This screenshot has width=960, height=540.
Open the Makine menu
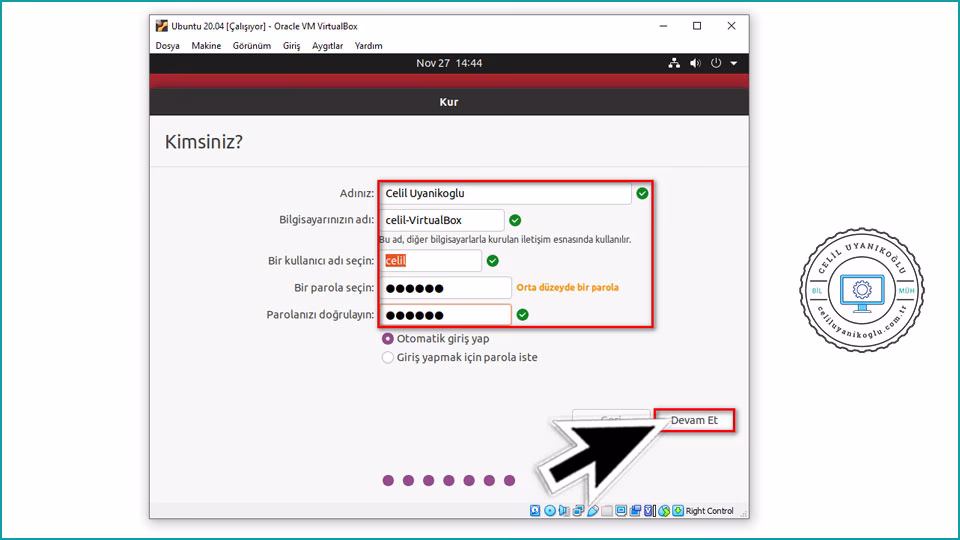tap(206, 46)
